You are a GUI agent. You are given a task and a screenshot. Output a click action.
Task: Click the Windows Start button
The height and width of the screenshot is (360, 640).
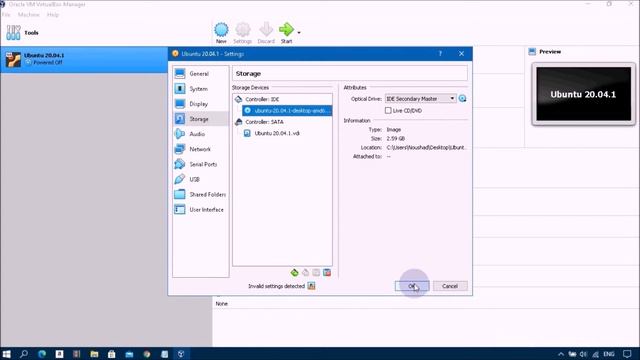point(7,354)
